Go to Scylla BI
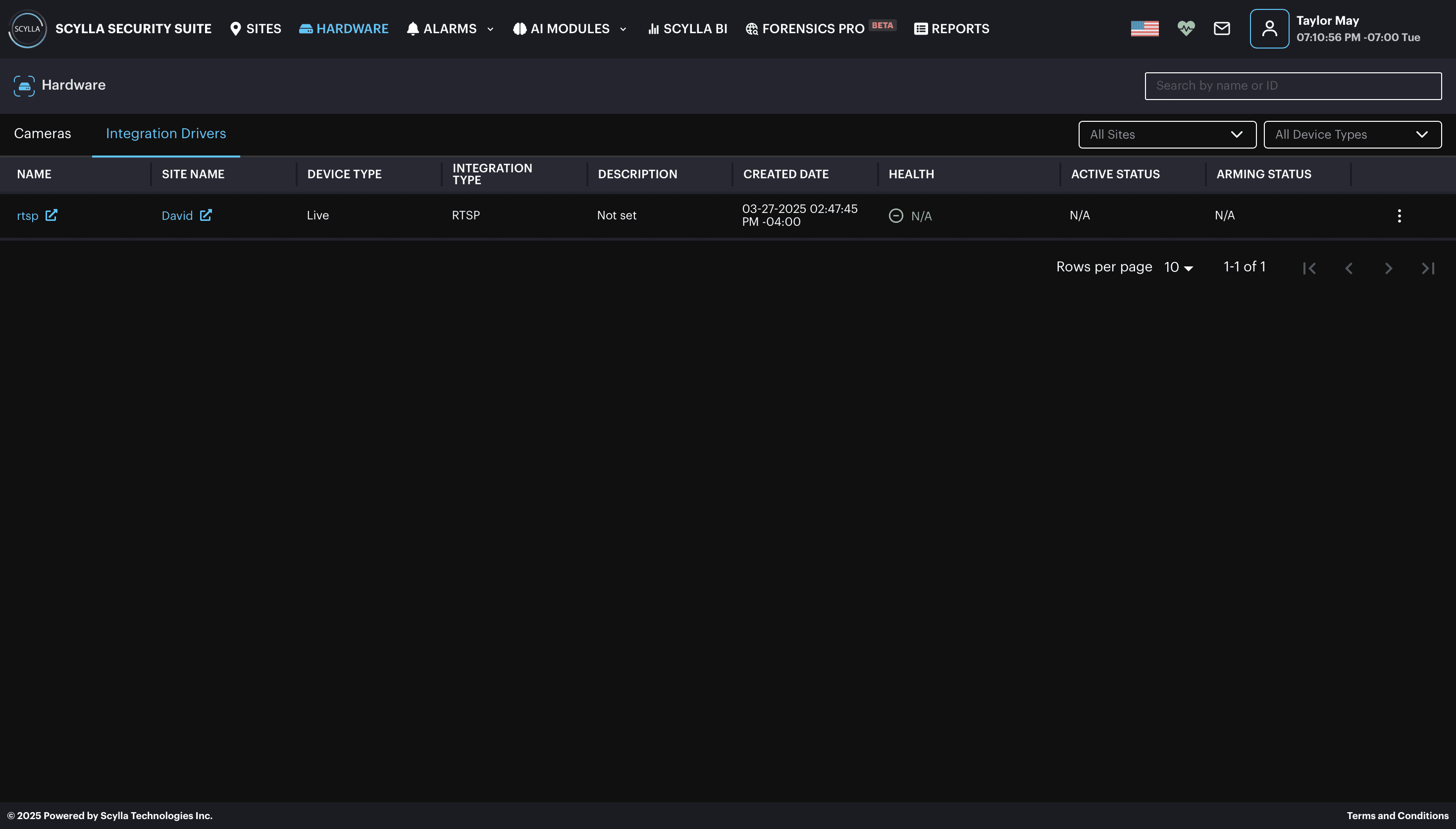The width and height of the screenshot is (1456, 829). (x=687, y=28)
